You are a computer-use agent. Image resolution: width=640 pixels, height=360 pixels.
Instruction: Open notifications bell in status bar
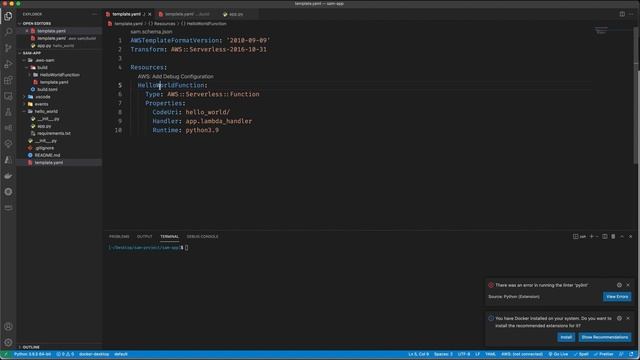click(x=631, y=354)
